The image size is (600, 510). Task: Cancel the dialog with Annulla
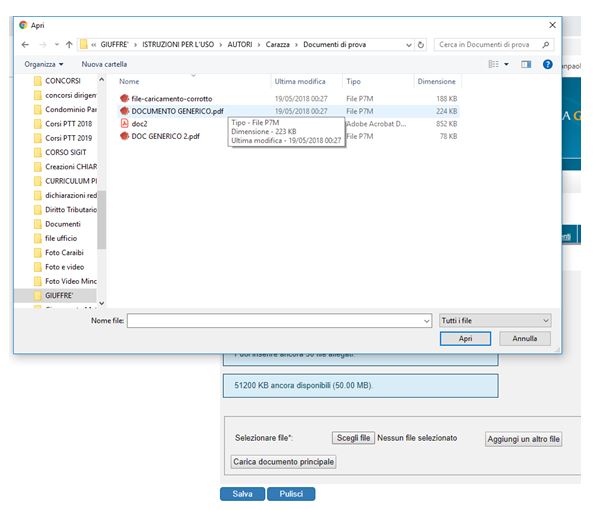click(525, 339)
